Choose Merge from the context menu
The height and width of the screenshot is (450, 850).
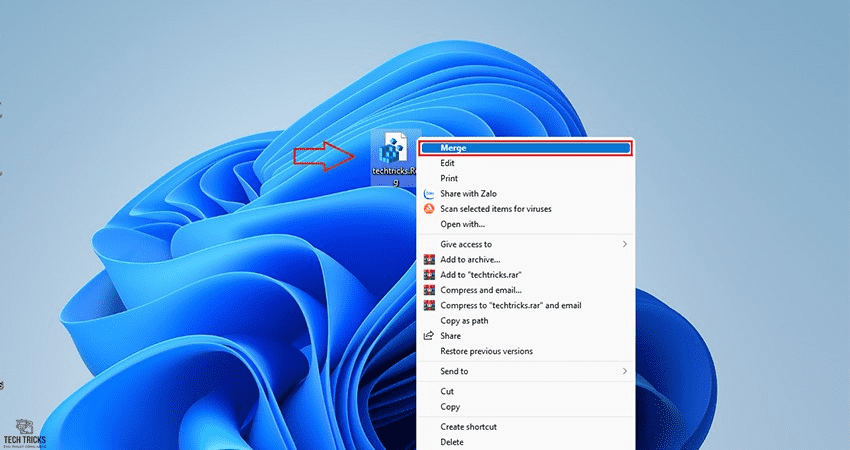[x=525, y=148]
